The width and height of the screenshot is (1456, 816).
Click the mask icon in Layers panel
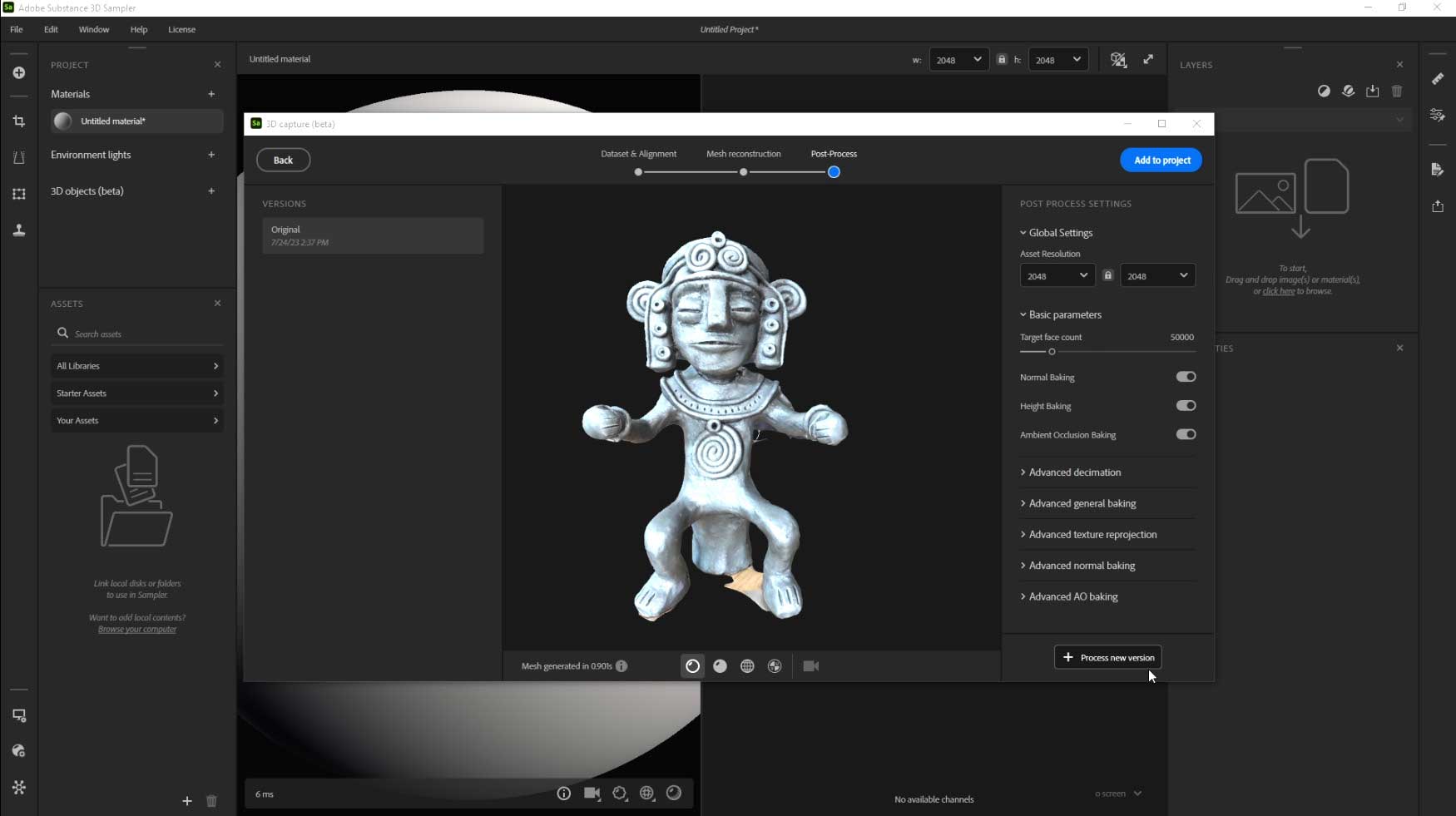click(x=1324, y=91)
